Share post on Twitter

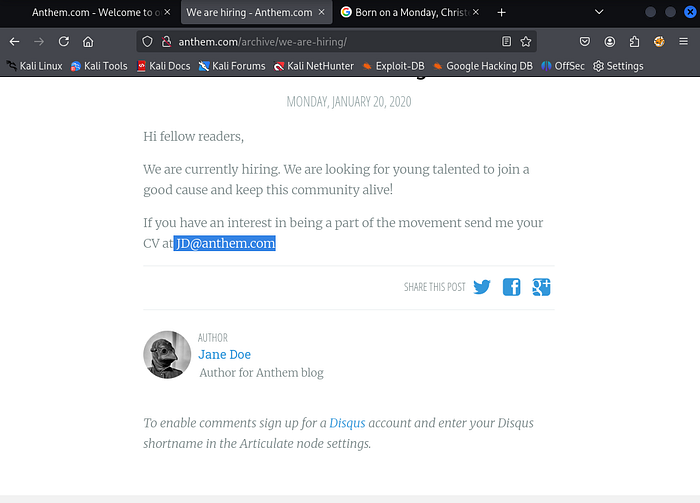tap(482, 287)
